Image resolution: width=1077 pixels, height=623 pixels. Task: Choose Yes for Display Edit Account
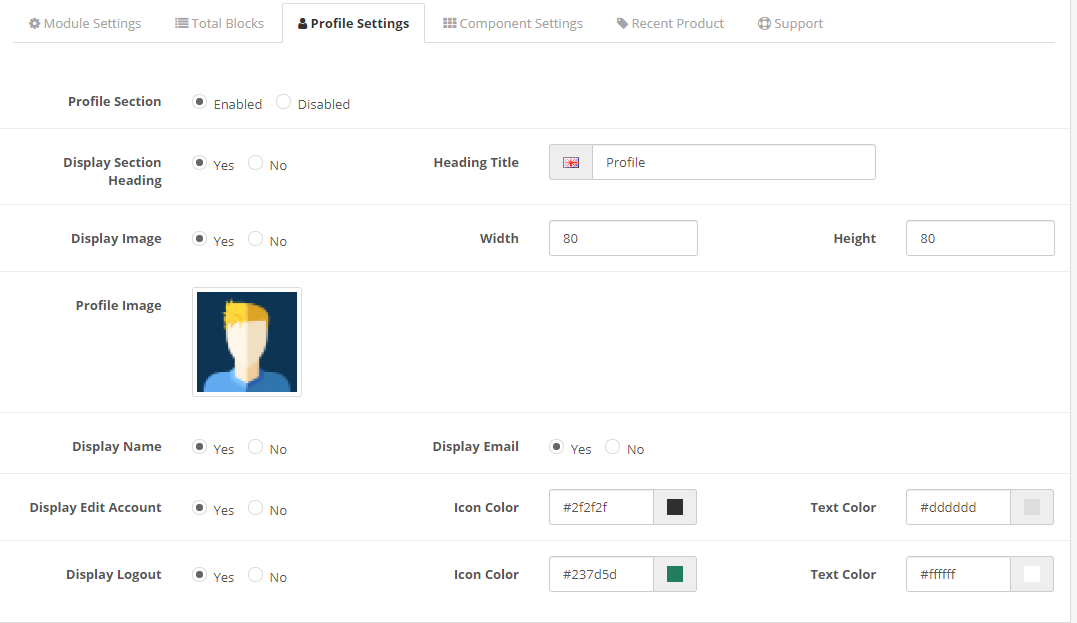pyautogui.click(x=199, y=508)
